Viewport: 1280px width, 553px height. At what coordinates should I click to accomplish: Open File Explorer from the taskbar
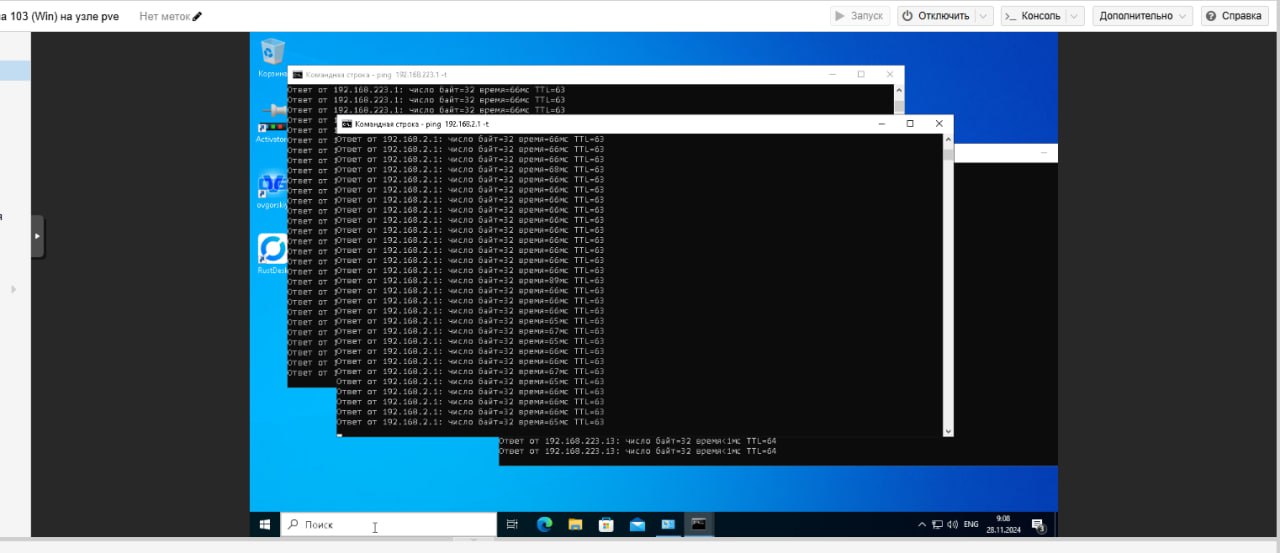[x=575, y=524]
